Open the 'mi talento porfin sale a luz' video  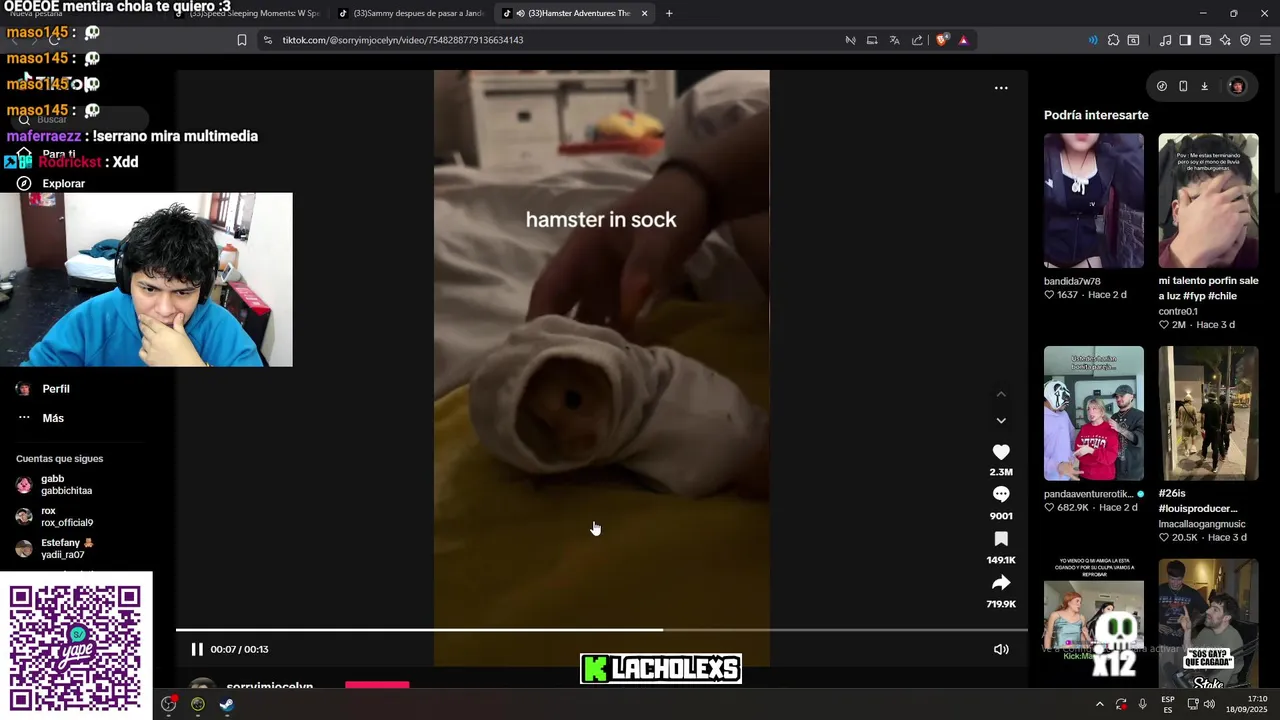[1208, 201]
